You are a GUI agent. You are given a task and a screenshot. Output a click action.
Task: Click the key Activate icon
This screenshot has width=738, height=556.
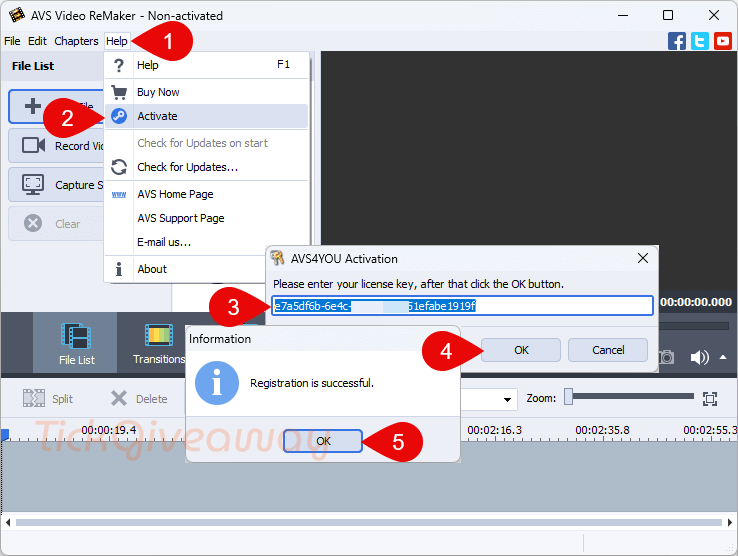pos(119,116)
